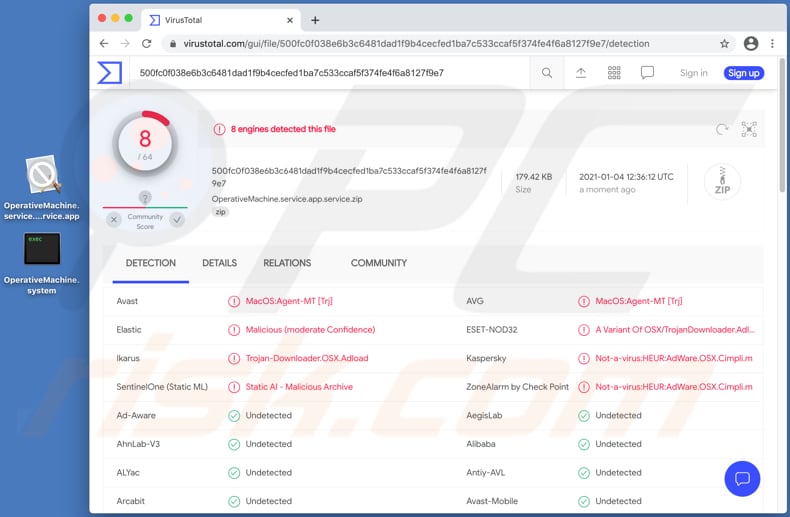Image resolution: width=790 pixels, height=517 pixels.
Task: Open the apps grid icon
Action: pos(614,73)
